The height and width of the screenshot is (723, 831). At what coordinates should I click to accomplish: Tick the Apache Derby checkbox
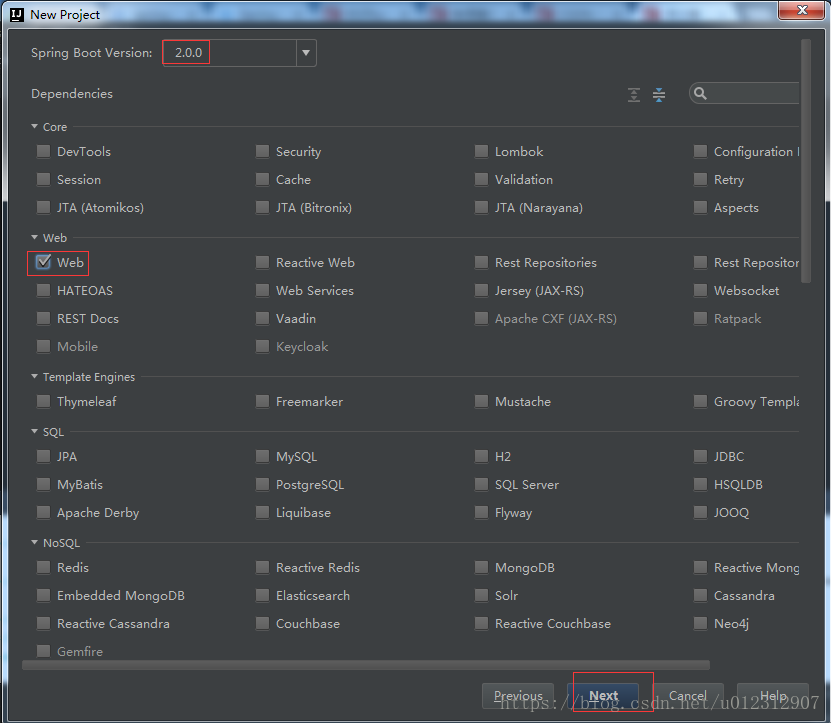43,513
